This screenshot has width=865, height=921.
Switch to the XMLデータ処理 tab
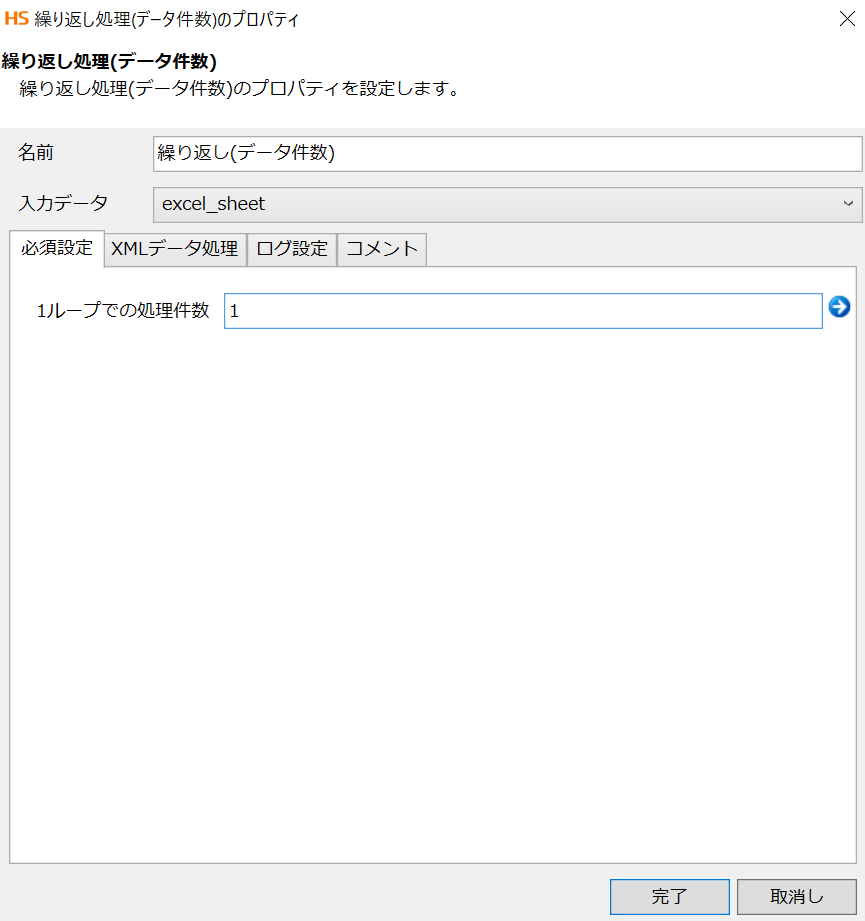point(174,249)
